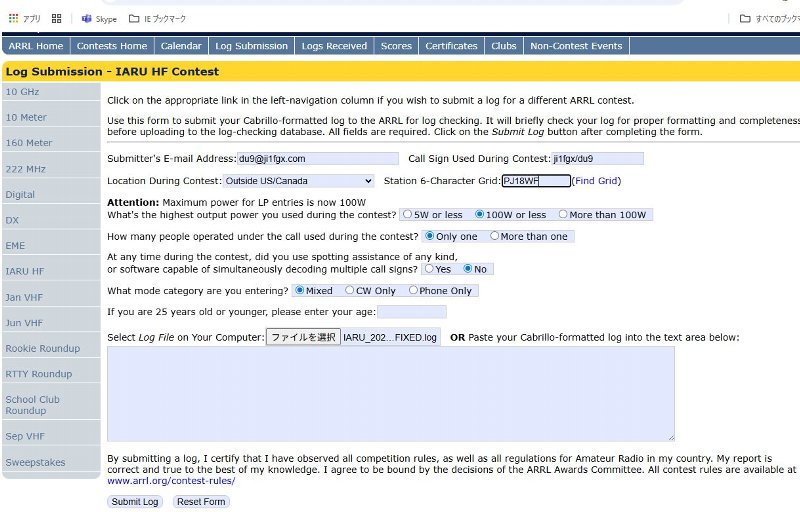Open the Find Grid link
Image resolution: width=800 pixels, height=512 pixels.
click(596, 181)
